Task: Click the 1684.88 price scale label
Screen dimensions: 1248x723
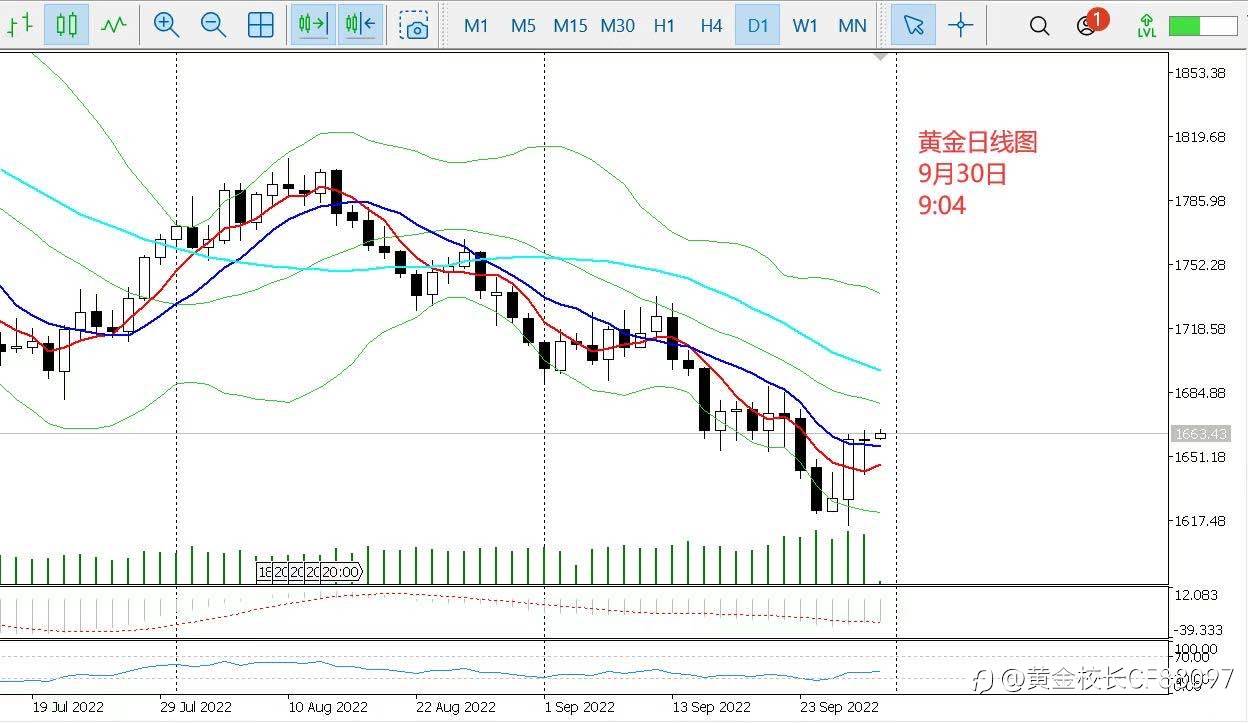Action: pos(1201,393)
